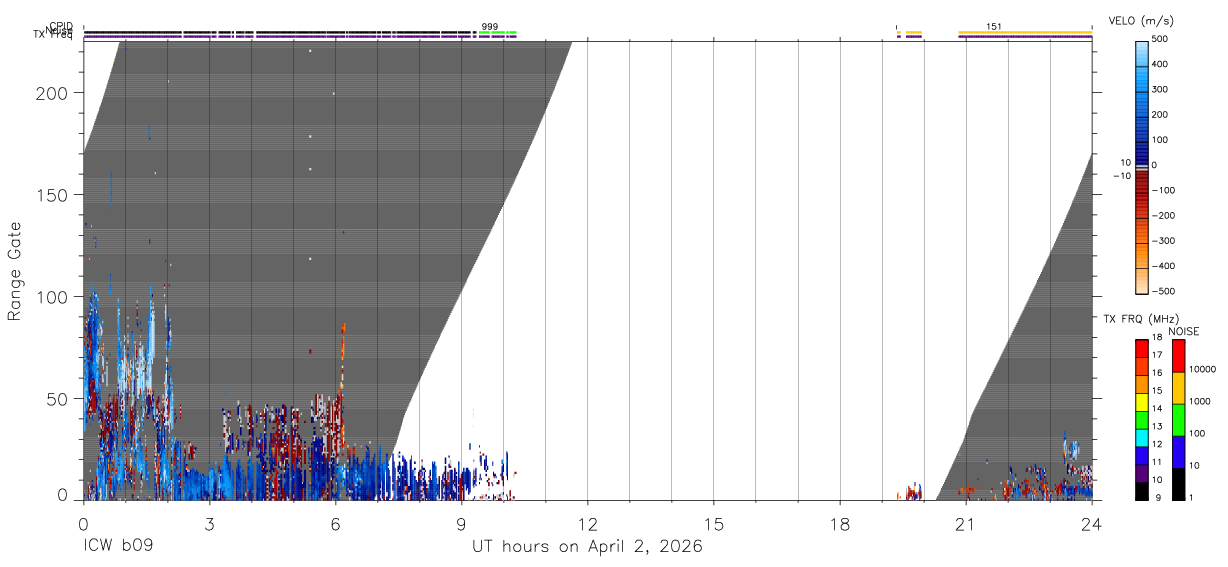Click the 'ICW b09' radar beam label
The image size is (1228, 567).
118,547
